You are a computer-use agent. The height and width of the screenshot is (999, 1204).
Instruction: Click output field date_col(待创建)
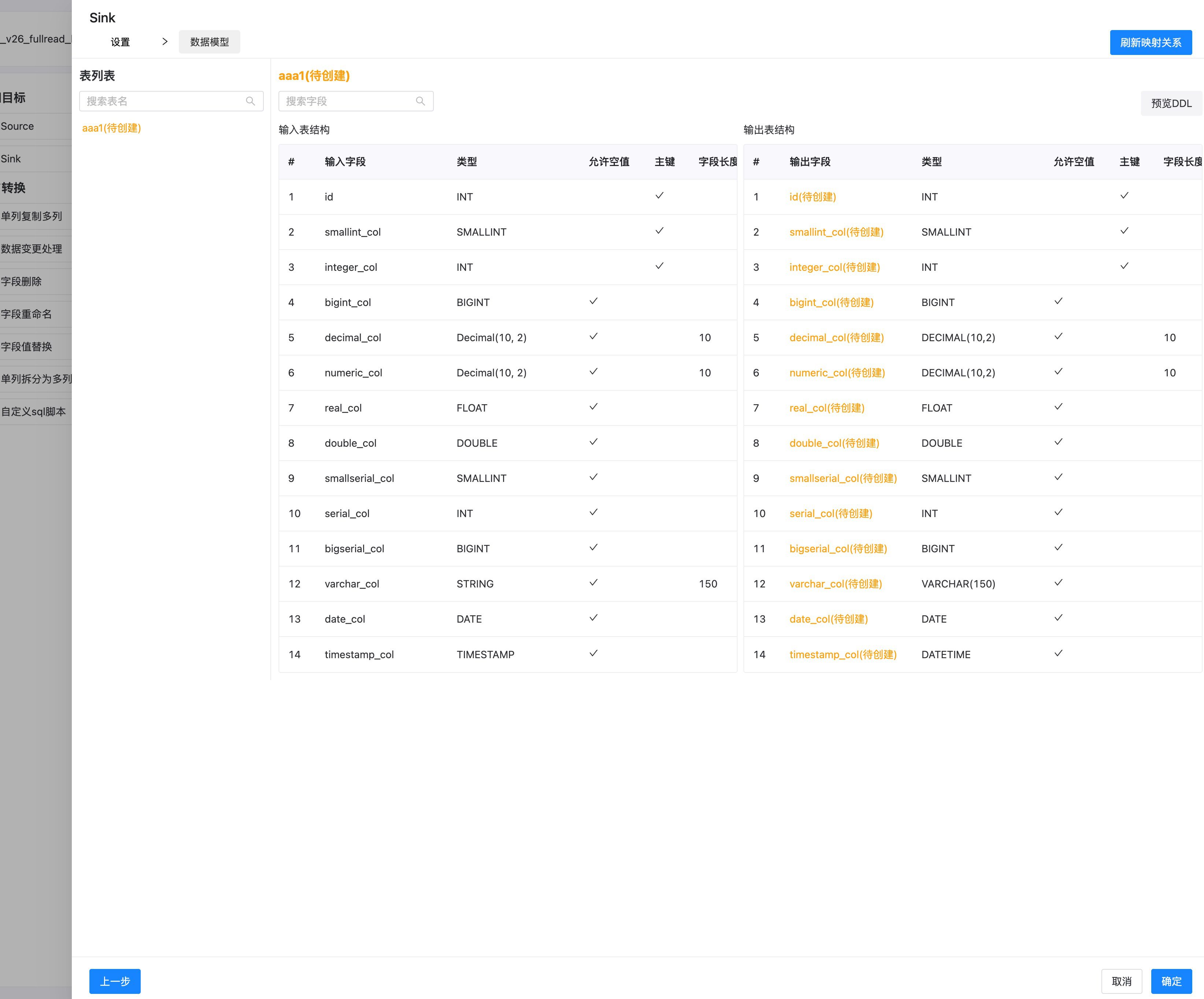coord(828,619)
